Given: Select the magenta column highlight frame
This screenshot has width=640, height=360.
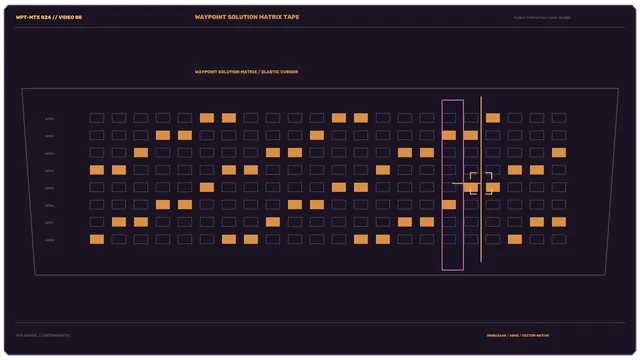Looking at the screenshot, I should (x=452, y=185).
